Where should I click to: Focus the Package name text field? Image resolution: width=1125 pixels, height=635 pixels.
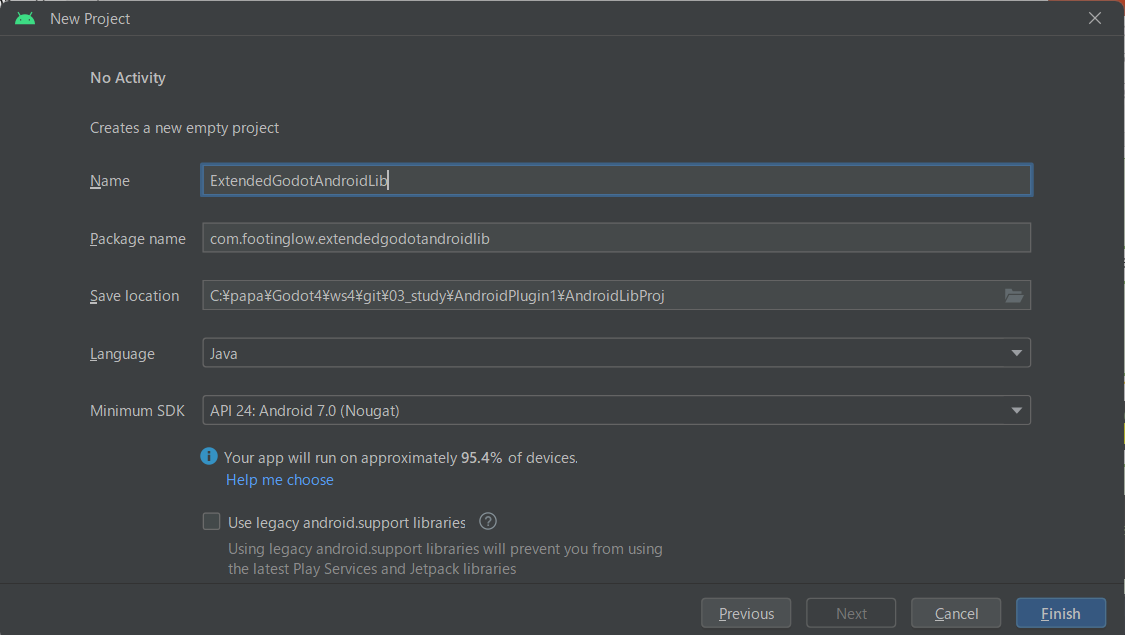(x=616, y=238)
